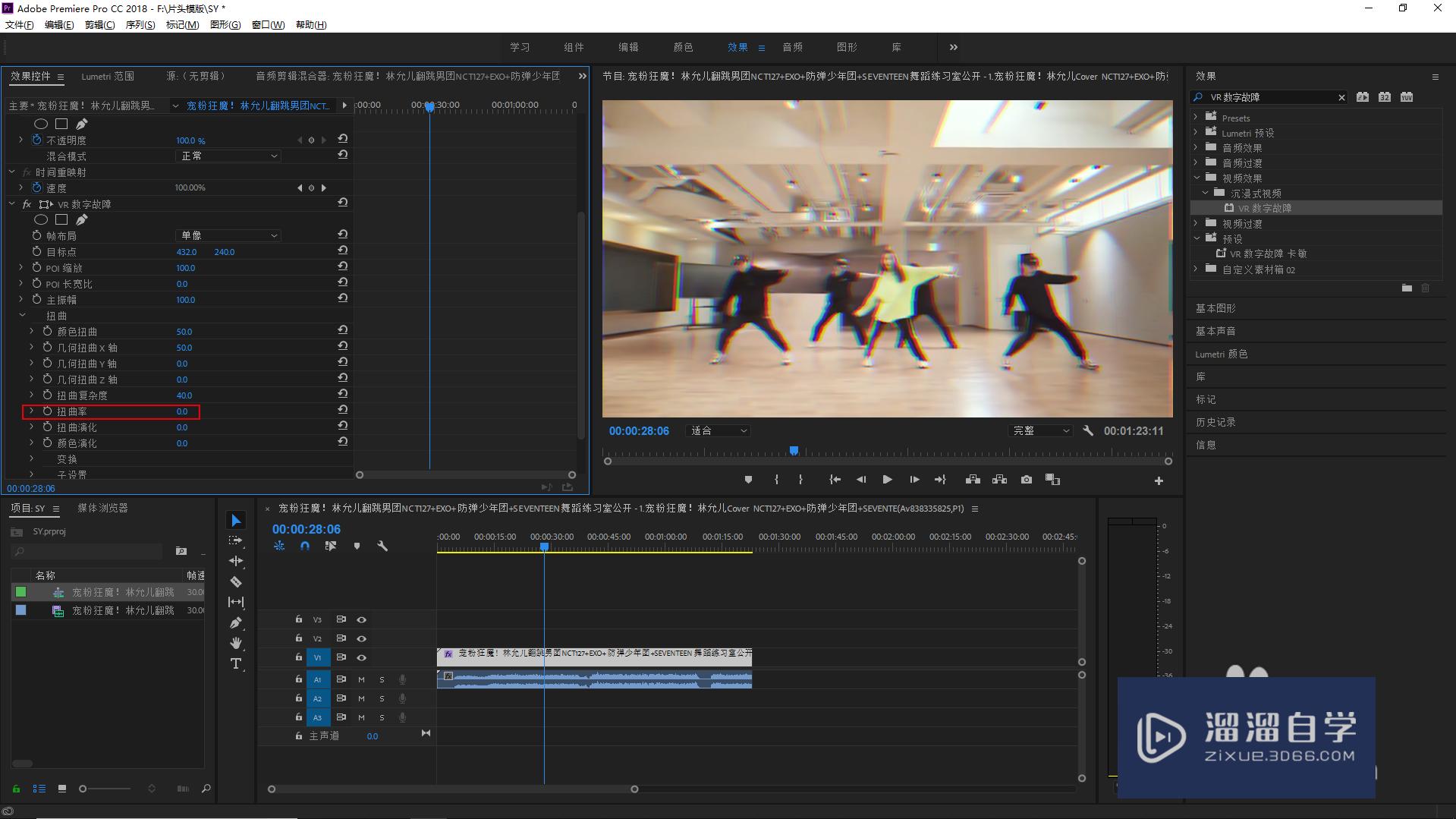The width and height of the screenshot is (1456, 819).
Task: Click program monitor playhead scrubber
Action: [794, 451]
